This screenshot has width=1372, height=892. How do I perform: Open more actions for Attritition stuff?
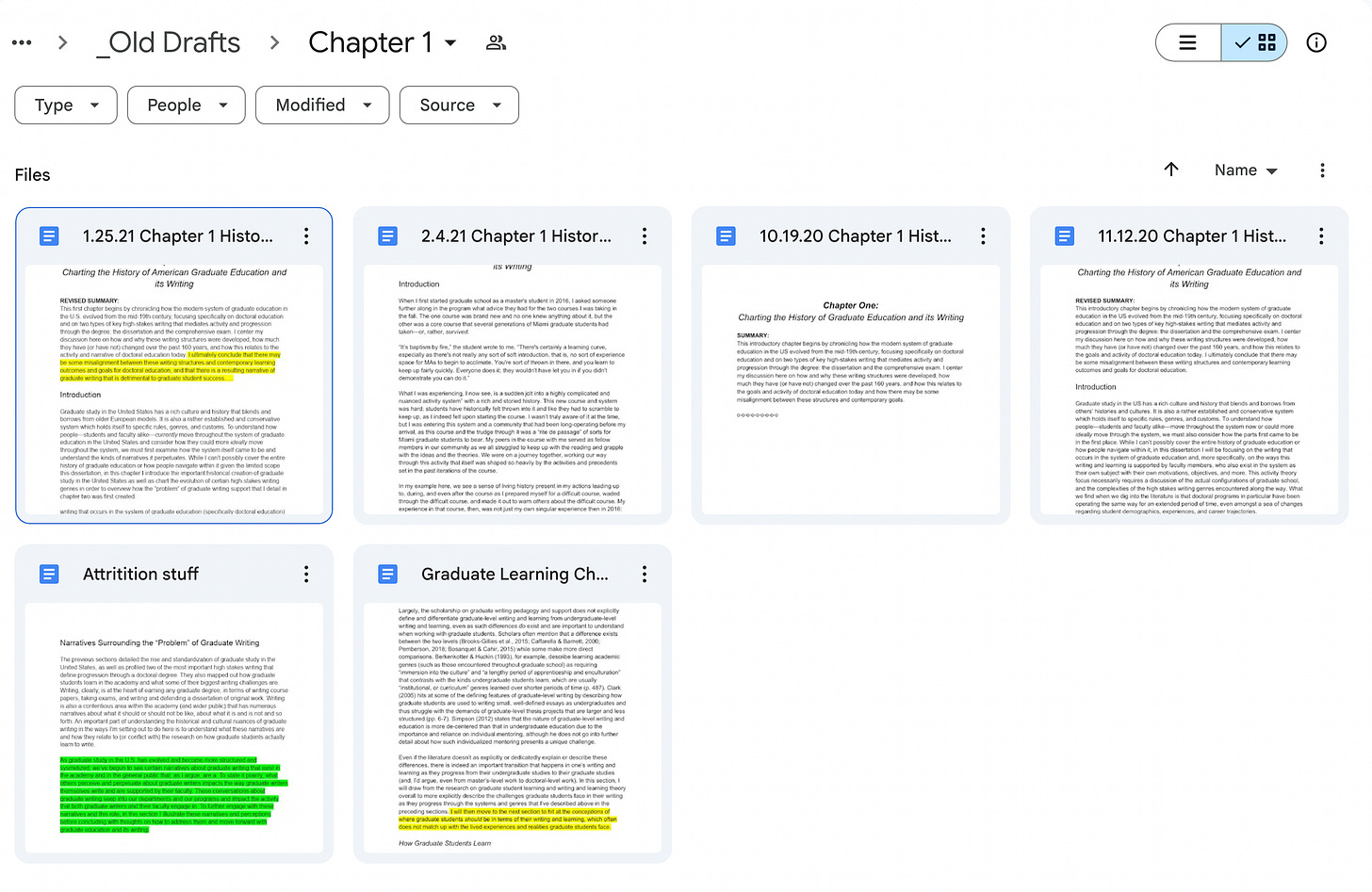[306, 575]
